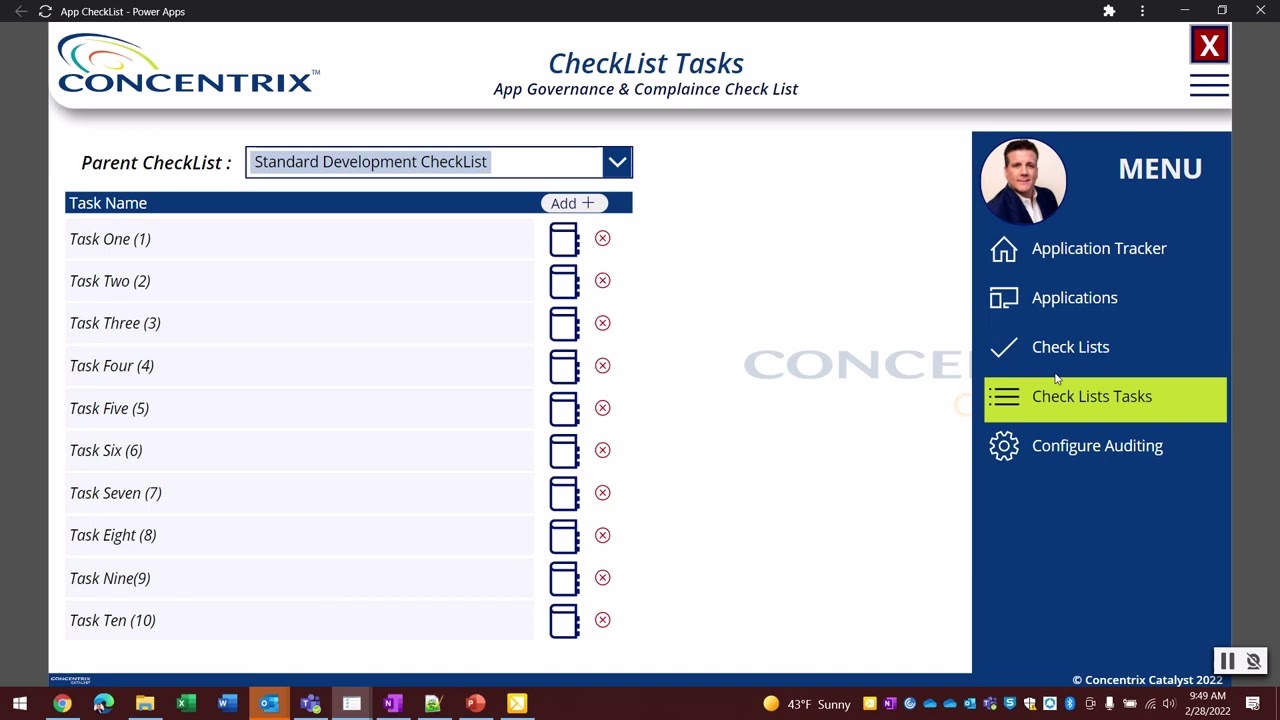Delete Task Five (5) with red X
This screenshot has height=720, width=1280.
[602, 408]
